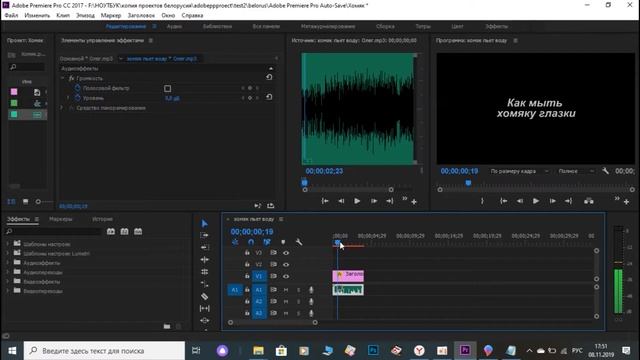Image resolution: width=640 pixels, height=360 pixels.
Task: Expand Аудиопереходы folder
Action: point(7,272)
